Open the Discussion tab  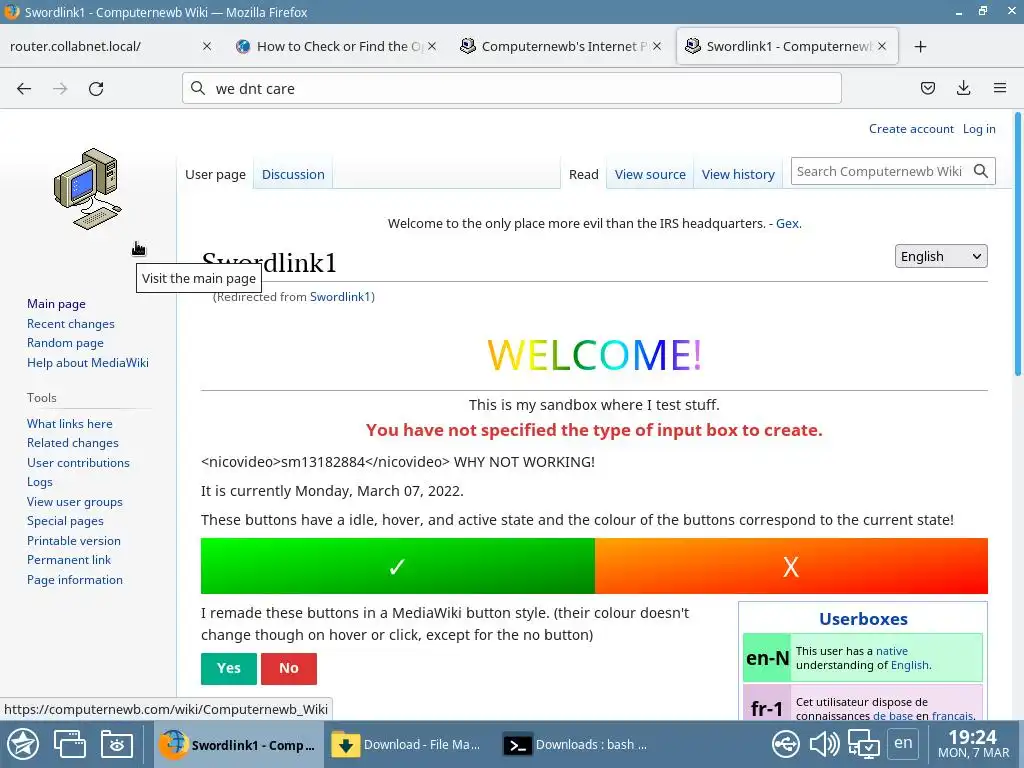(x=293, y=174)
